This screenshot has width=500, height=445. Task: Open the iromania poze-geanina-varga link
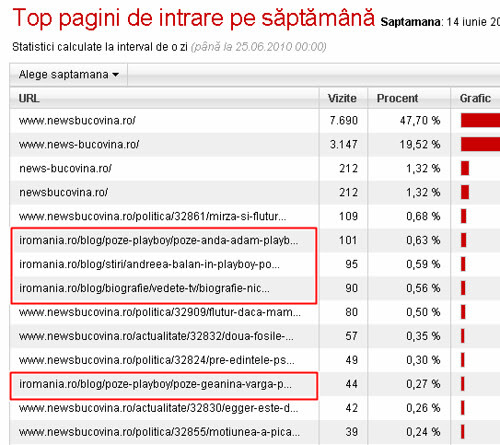tap(155, 384)
